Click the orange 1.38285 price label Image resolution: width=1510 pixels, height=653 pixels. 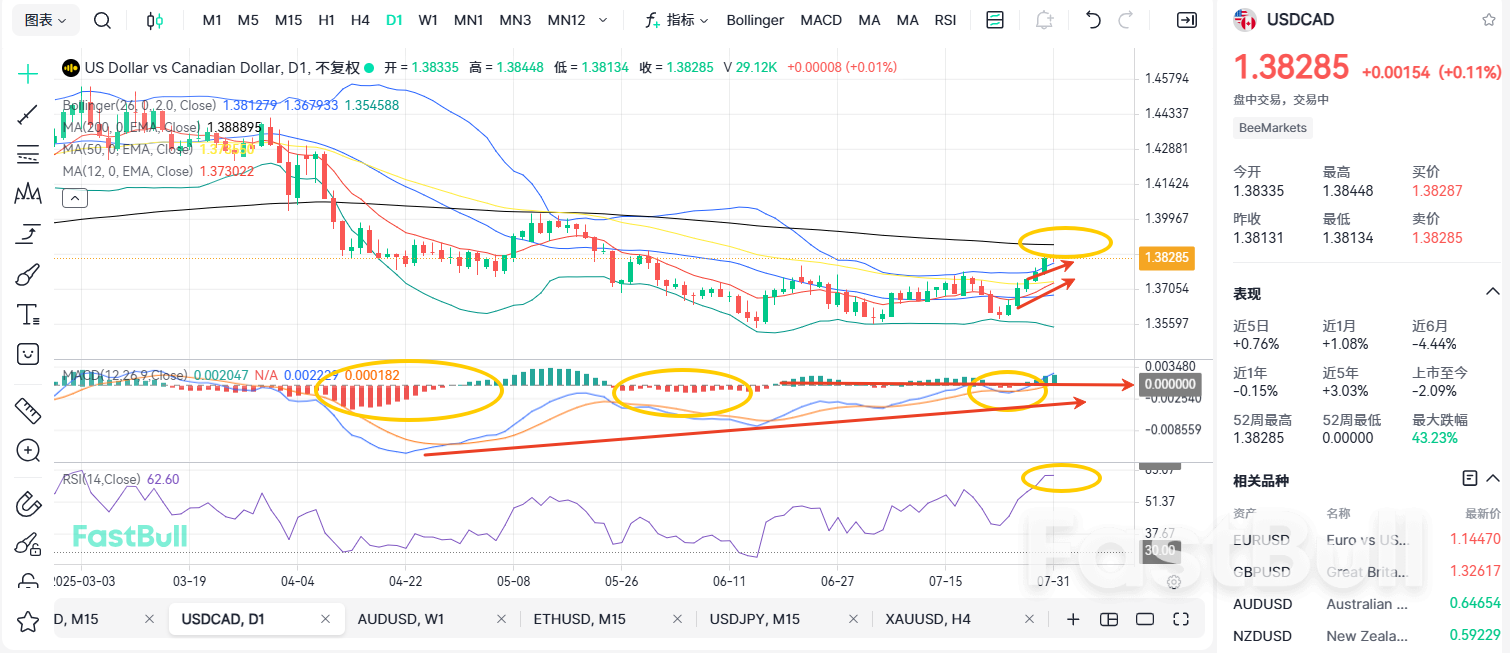[1166, 257]
